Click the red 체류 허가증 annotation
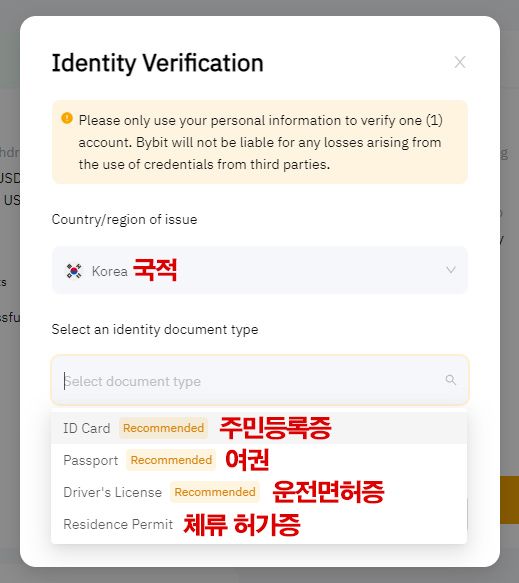Image resolution: width=519 pixels, height=583 pixels. pos(242,524)
